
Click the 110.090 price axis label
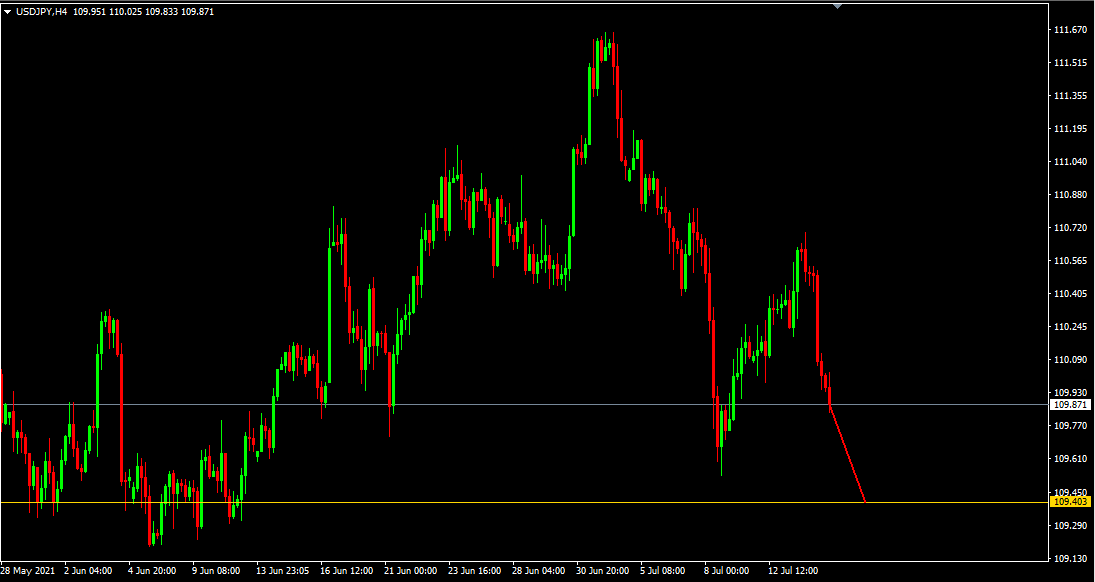coord(1071,360)
